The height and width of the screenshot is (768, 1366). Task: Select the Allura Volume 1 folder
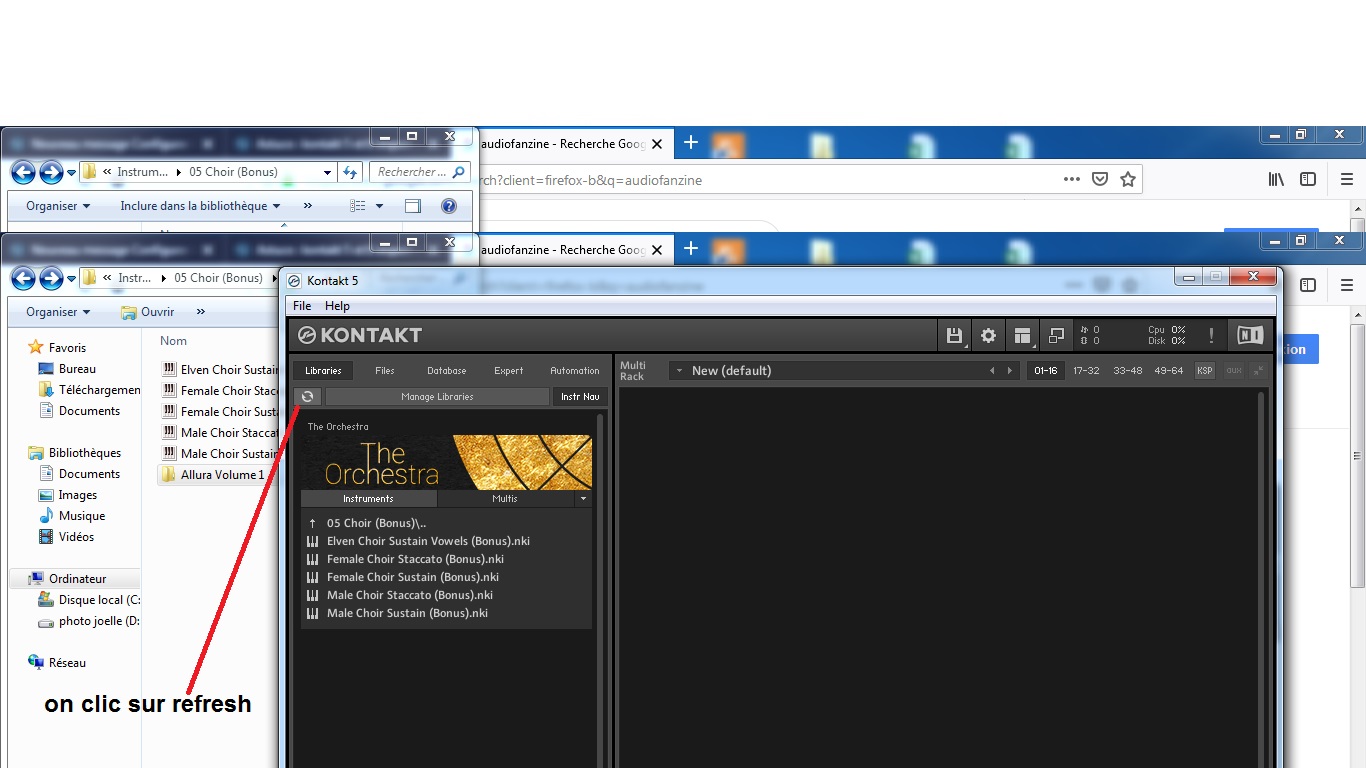(213, 475)
